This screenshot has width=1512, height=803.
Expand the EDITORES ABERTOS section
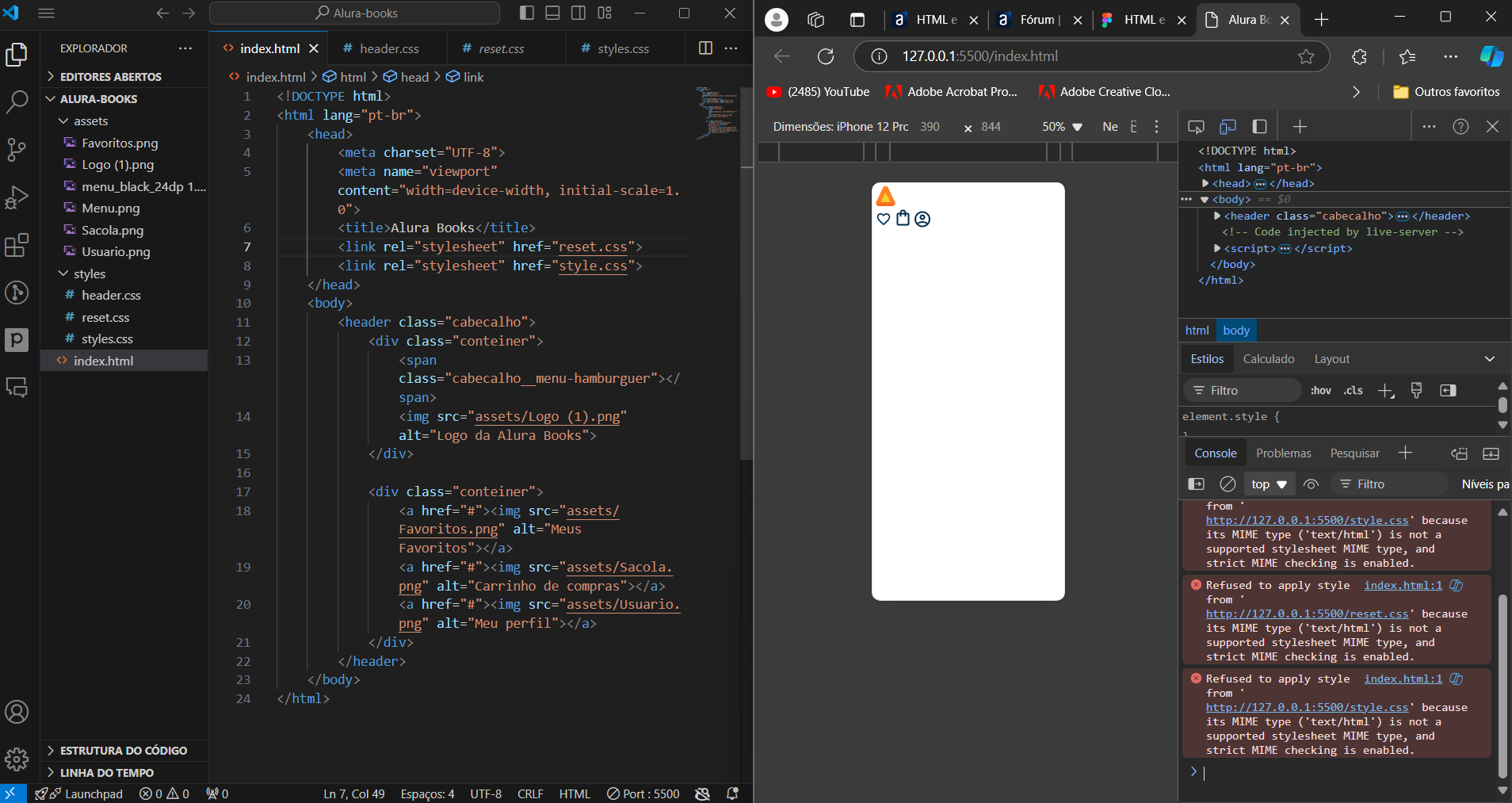110,77
